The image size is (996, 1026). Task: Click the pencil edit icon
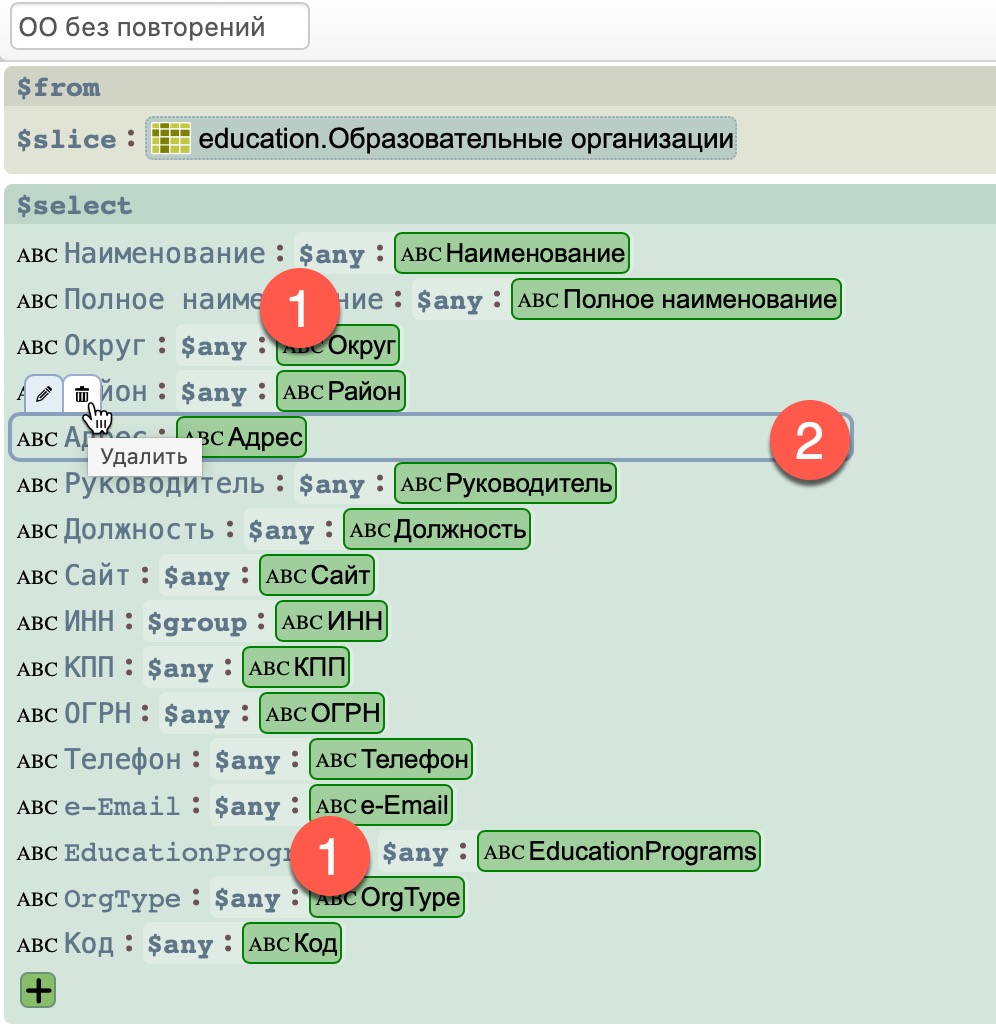pos(43,394)
